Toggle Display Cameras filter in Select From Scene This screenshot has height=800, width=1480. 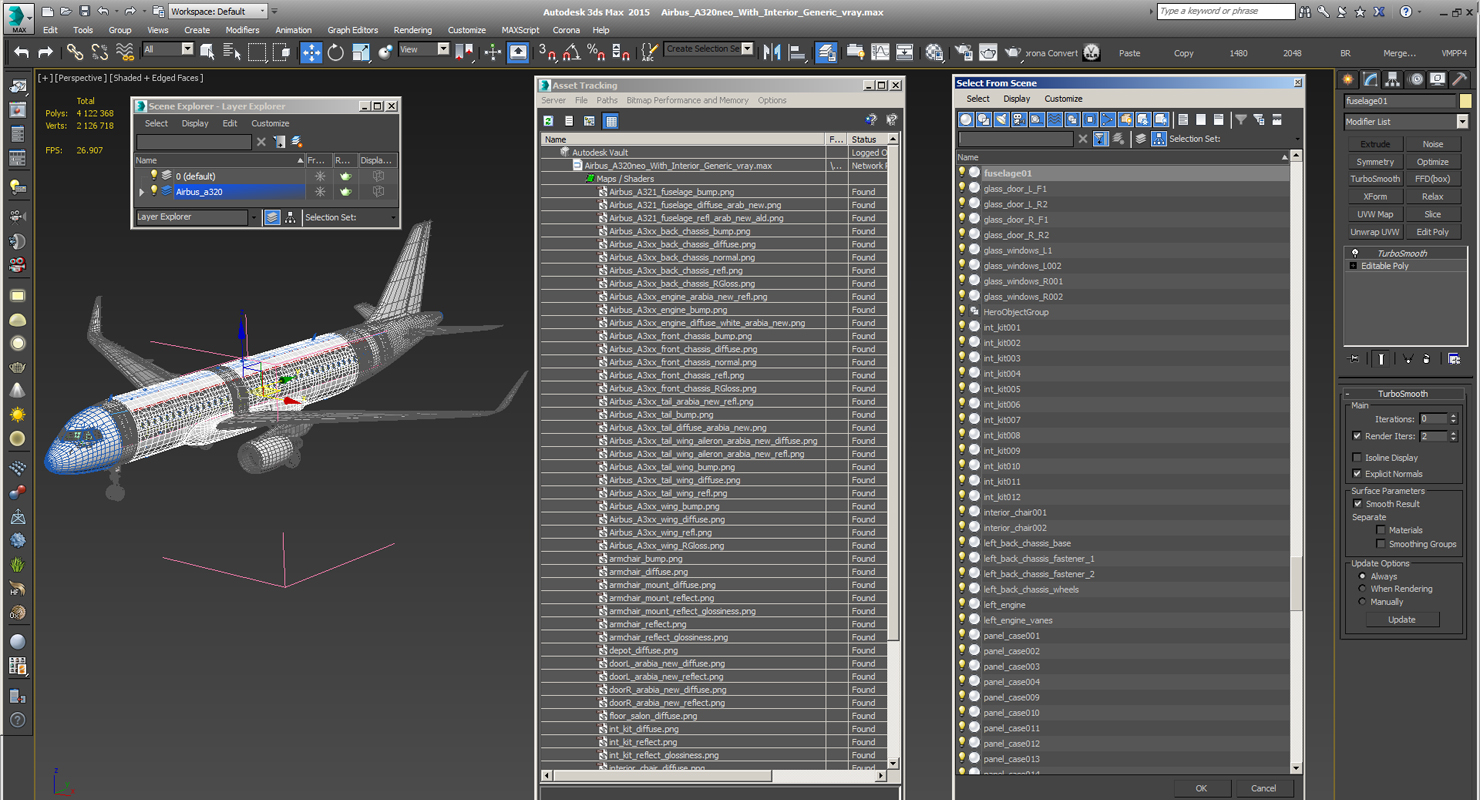[x=1019, y=119]
